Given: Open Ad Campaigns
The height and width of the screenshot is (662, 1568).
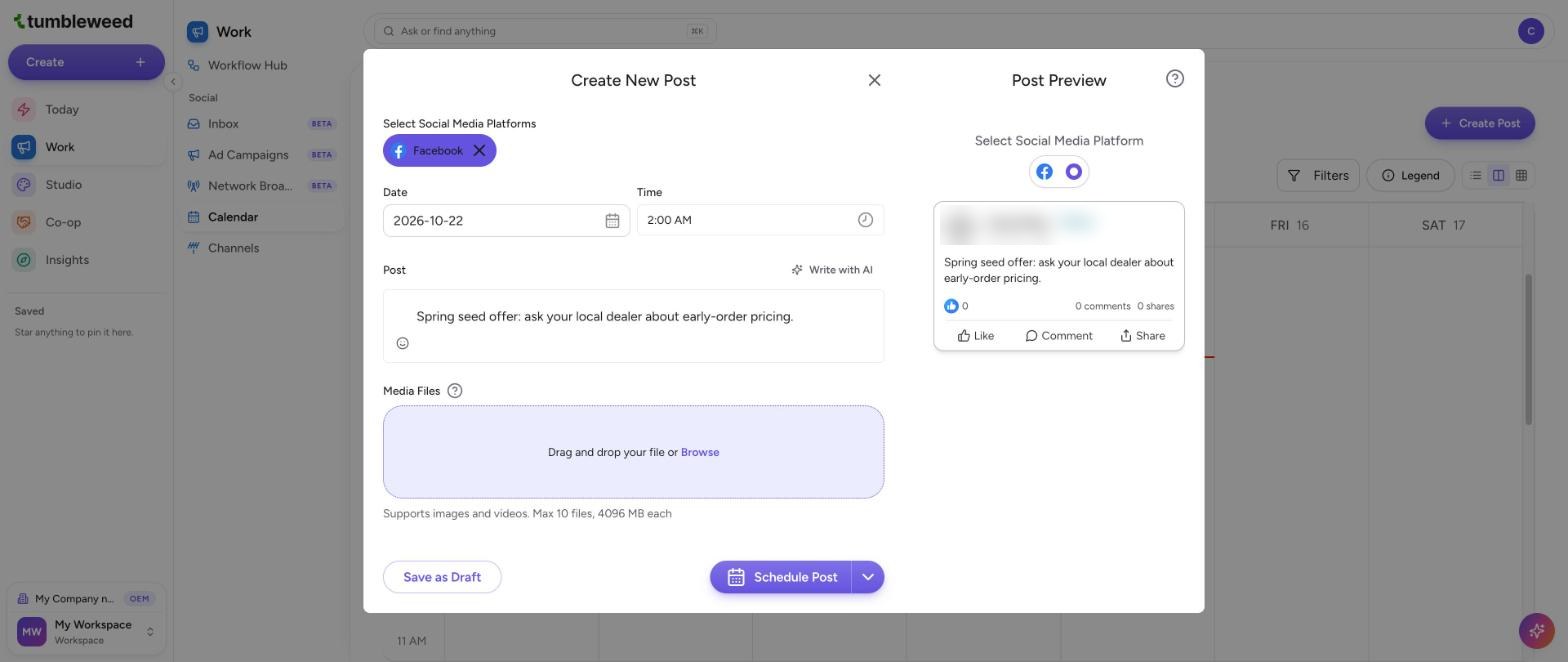Looking at the screenshot, I should pyautogui.click(x=264, y=155).
